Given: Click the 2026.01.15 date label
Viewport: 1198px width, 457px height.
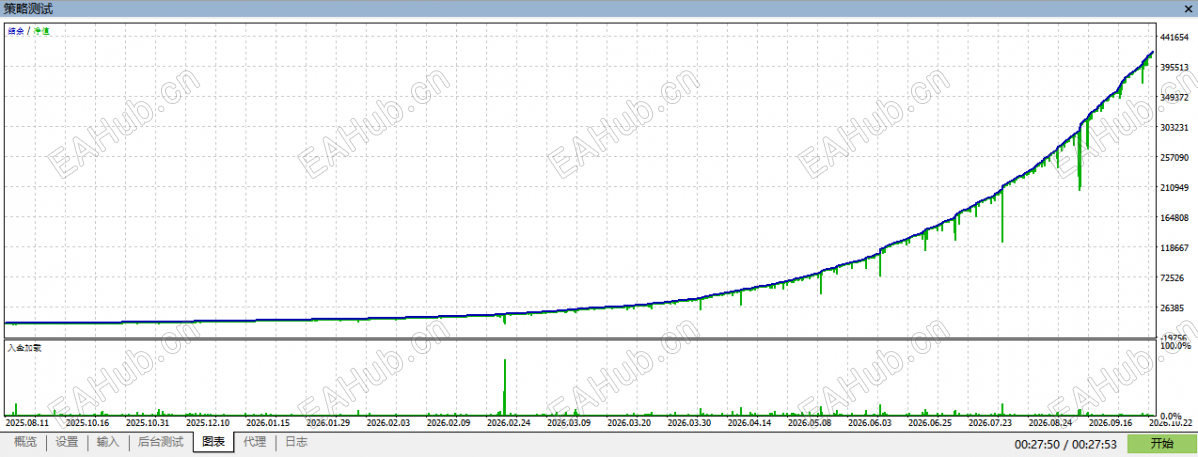Looking at the screenshot, I should click(268, 422).
